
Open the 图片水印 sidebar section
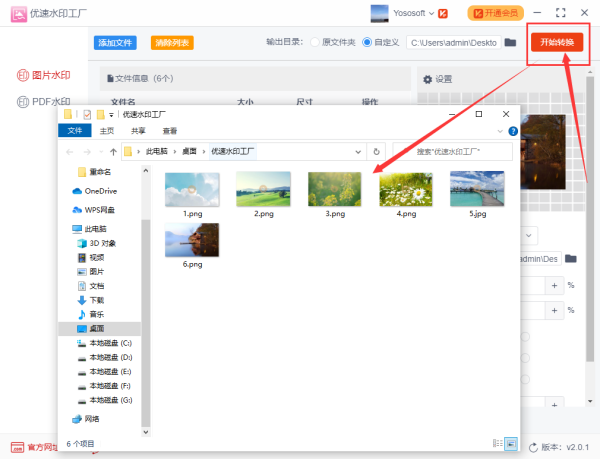click(44, 75)
